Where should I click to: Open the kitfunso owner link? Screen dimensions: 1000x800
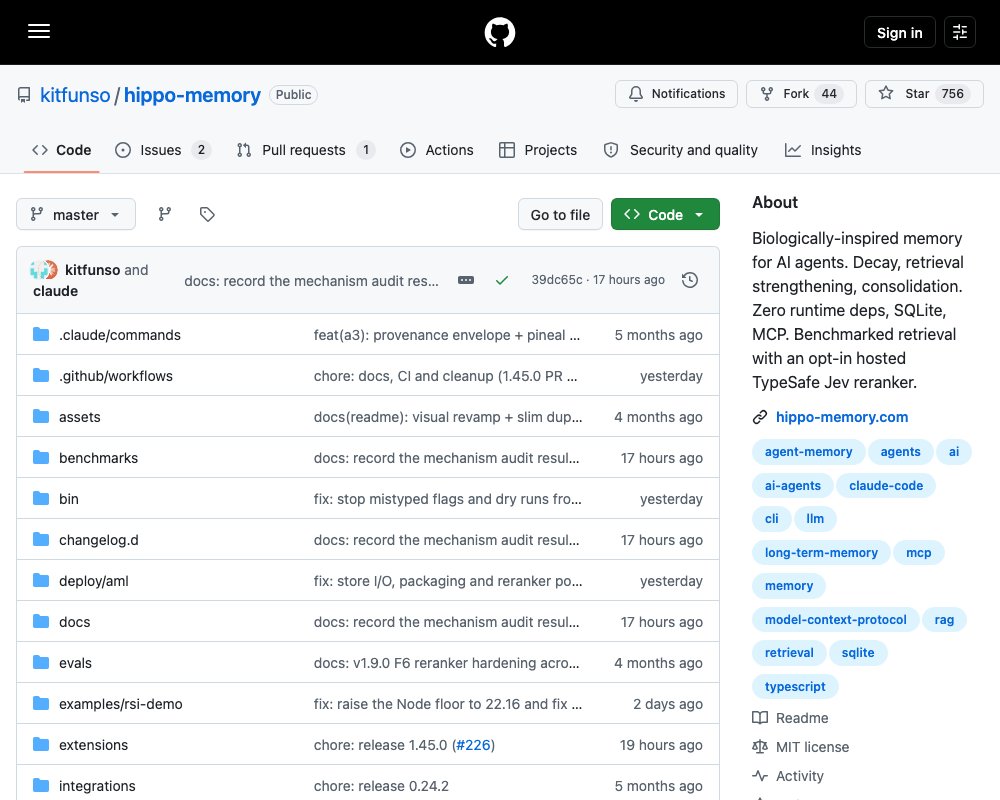75,95
